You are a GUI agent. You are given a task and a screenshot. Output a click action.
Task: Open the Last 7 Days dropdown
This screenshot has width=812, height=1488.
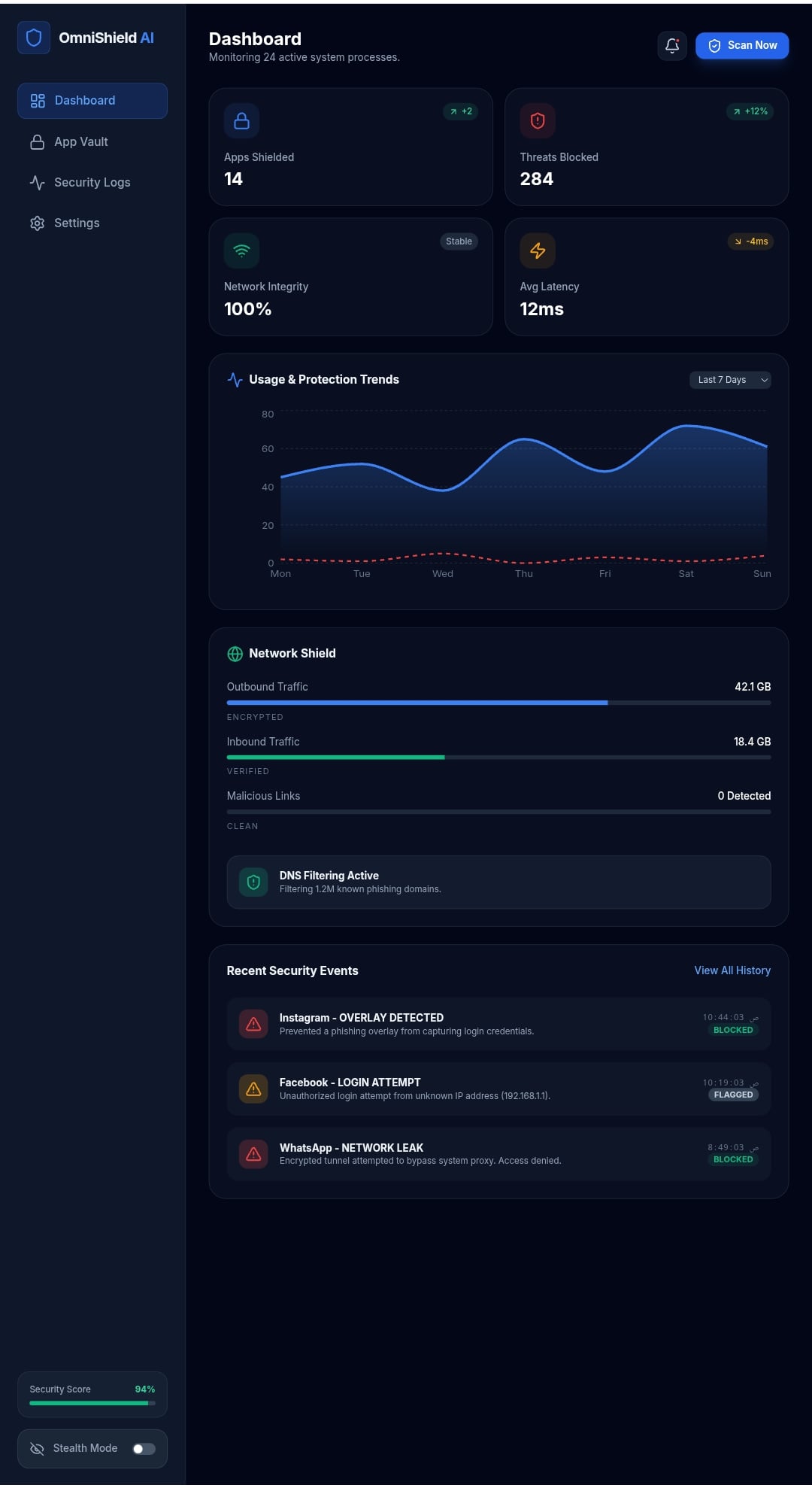(x=729, y=380)
